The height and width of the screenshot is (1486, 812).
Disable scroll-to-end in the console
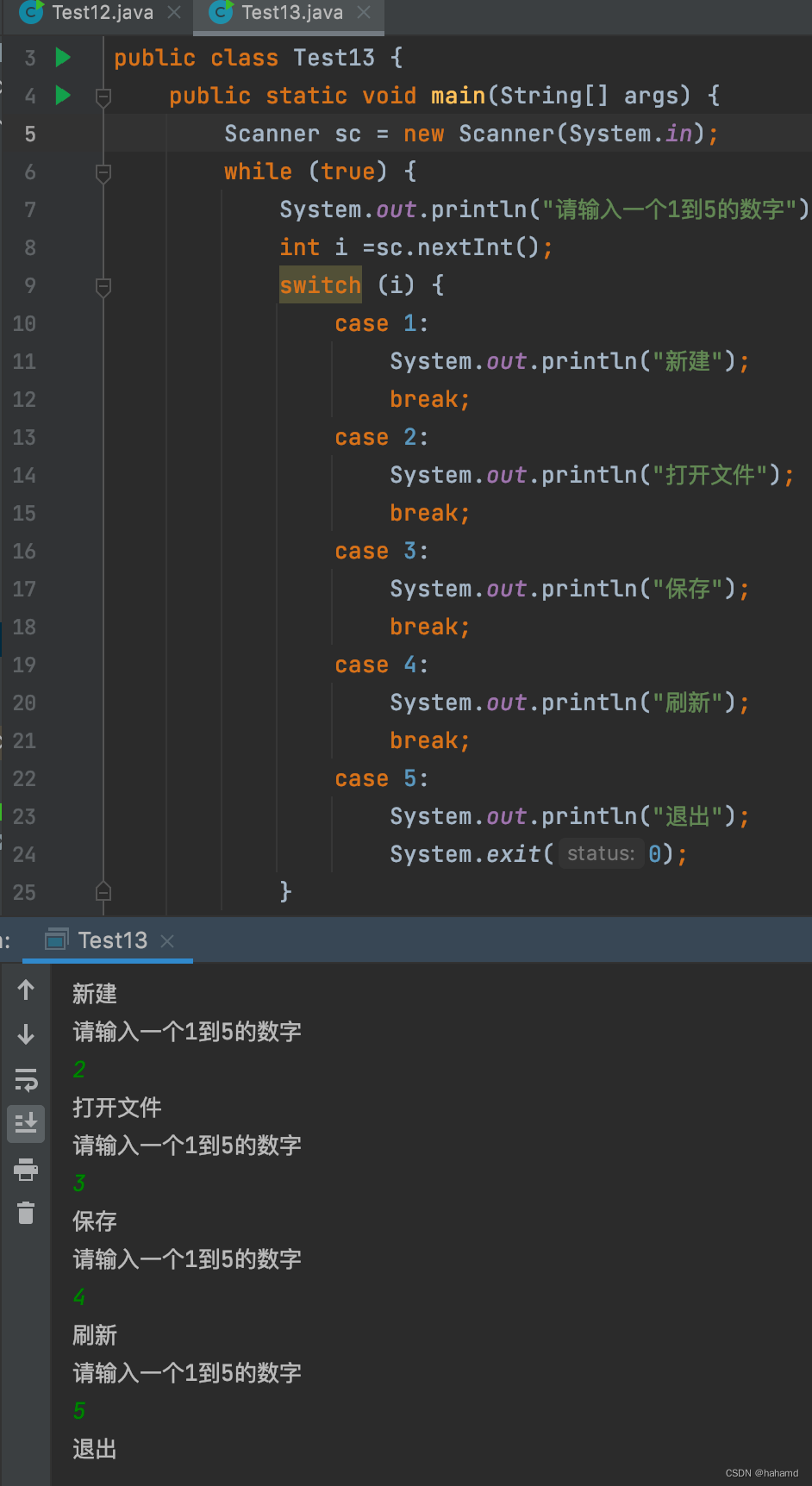tap(25, 1123)
